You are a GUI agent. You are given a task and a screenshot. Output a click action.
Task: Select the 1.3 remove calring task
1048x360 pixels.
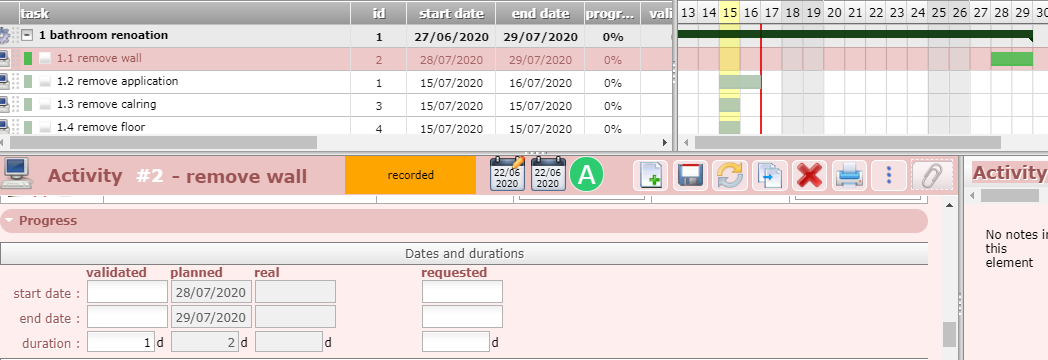coord(106,104)
